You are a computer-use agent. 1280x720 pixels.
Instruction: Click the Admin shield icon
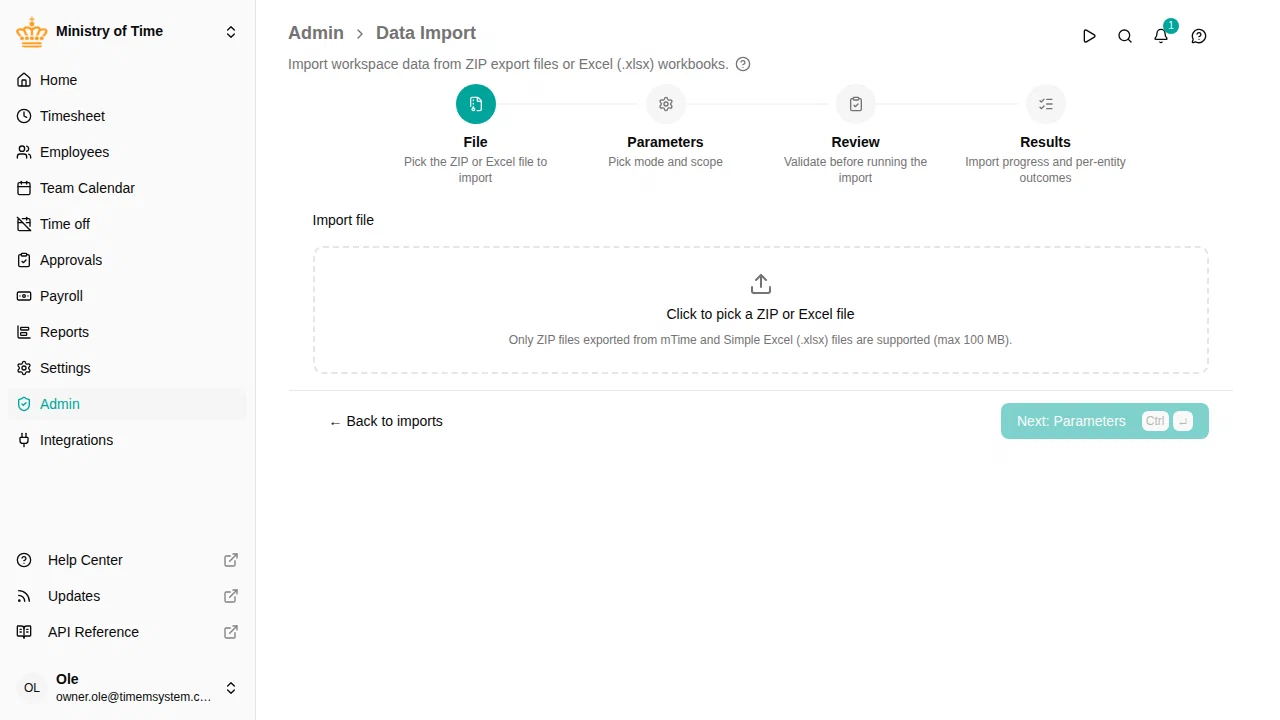24,404
